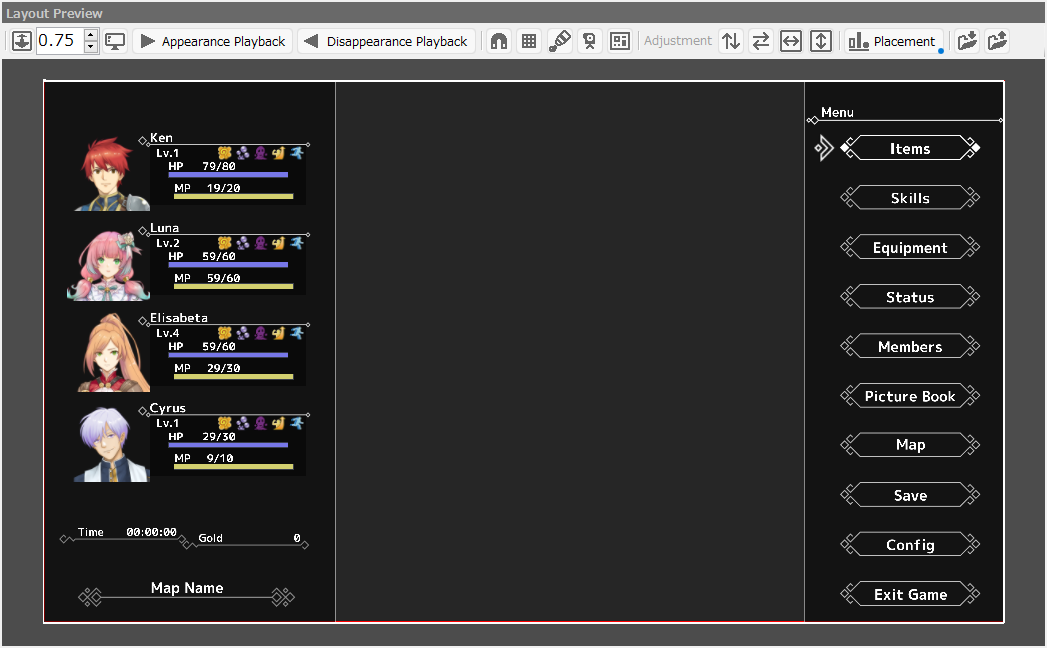Viewport: 1047px width, 648px height.
Task: Toggle the magnet snap icon
Action: pos(499,41)
